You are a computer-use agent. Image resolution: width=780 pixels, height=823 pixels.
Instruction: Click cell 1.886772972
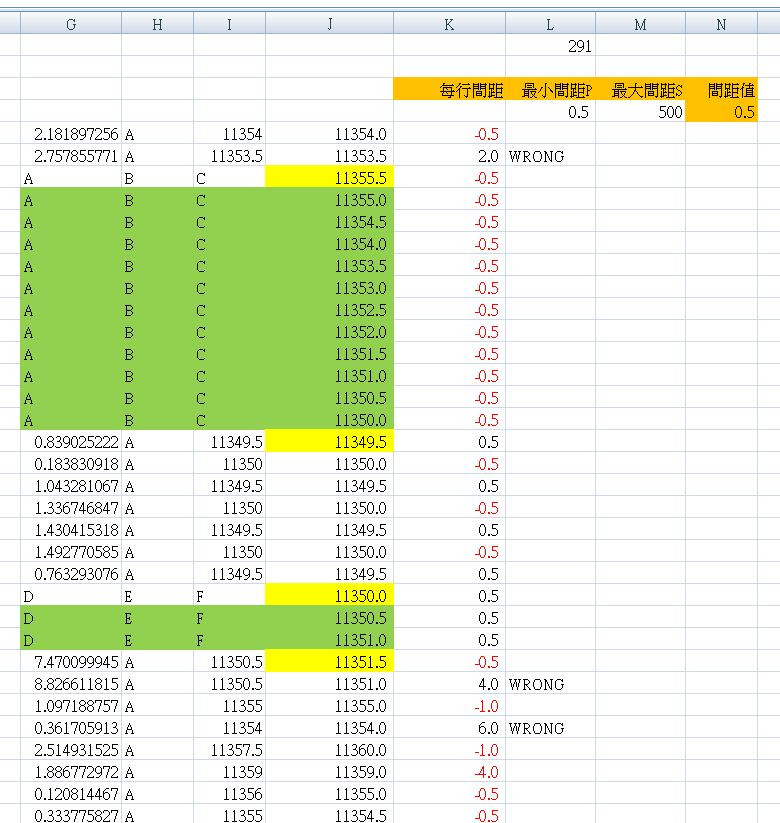coord(71,773)
